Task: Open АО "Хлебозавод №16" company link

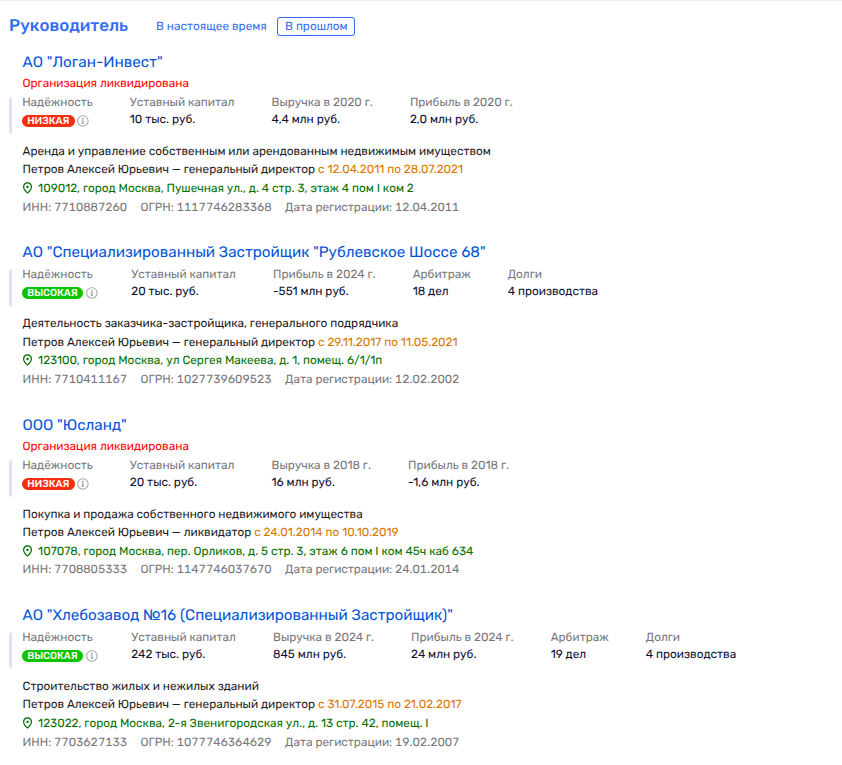Action: click(x=238, y=614)
